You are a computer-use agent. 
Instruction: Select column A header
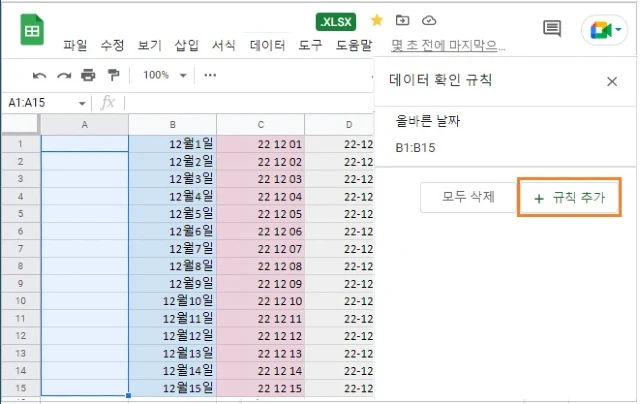(84, 124)
